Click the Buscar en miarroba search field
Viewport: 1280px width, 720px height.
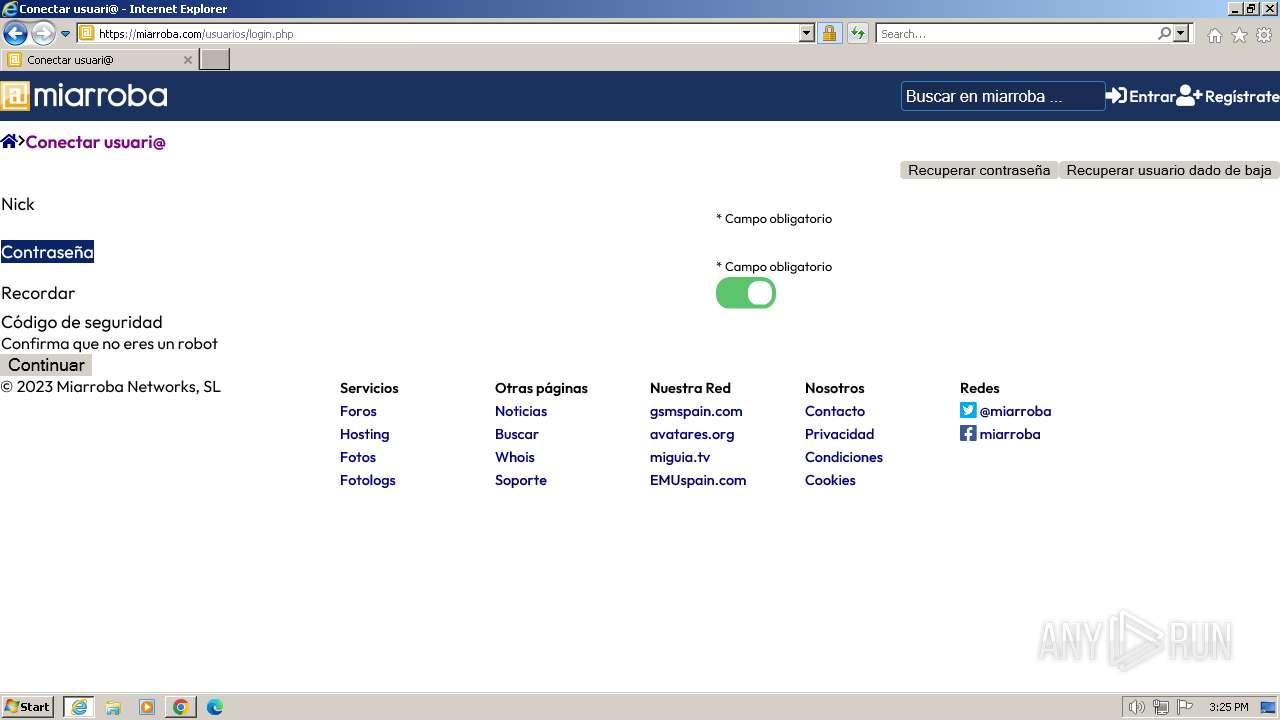(1003, 96)
